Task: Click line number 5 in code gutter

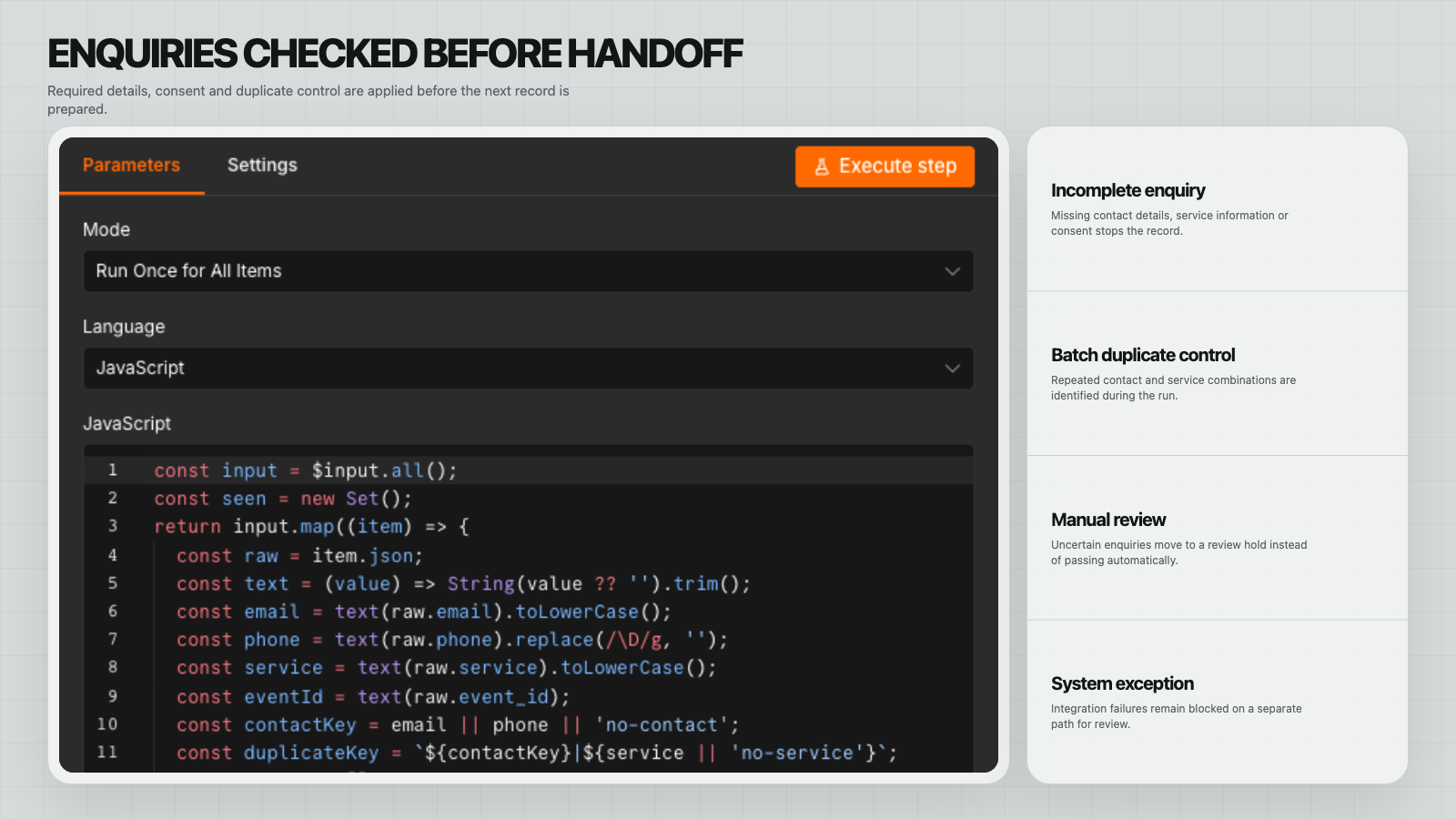Action: coord(113,583)
